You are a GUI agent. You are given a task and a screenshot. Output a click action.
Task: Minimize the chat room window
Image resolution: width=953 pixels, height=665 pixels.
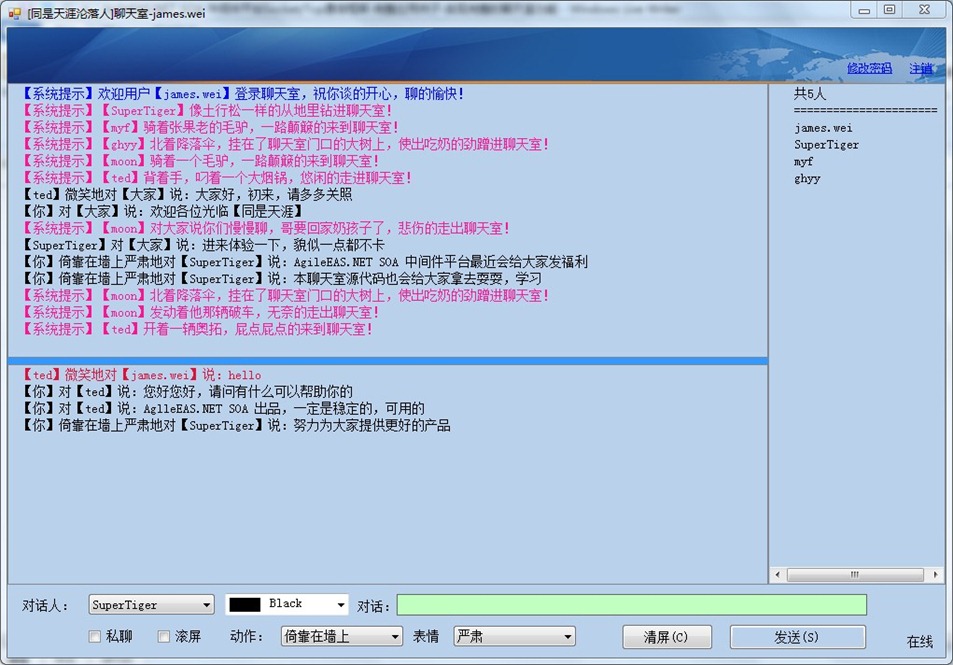(864, 10)
